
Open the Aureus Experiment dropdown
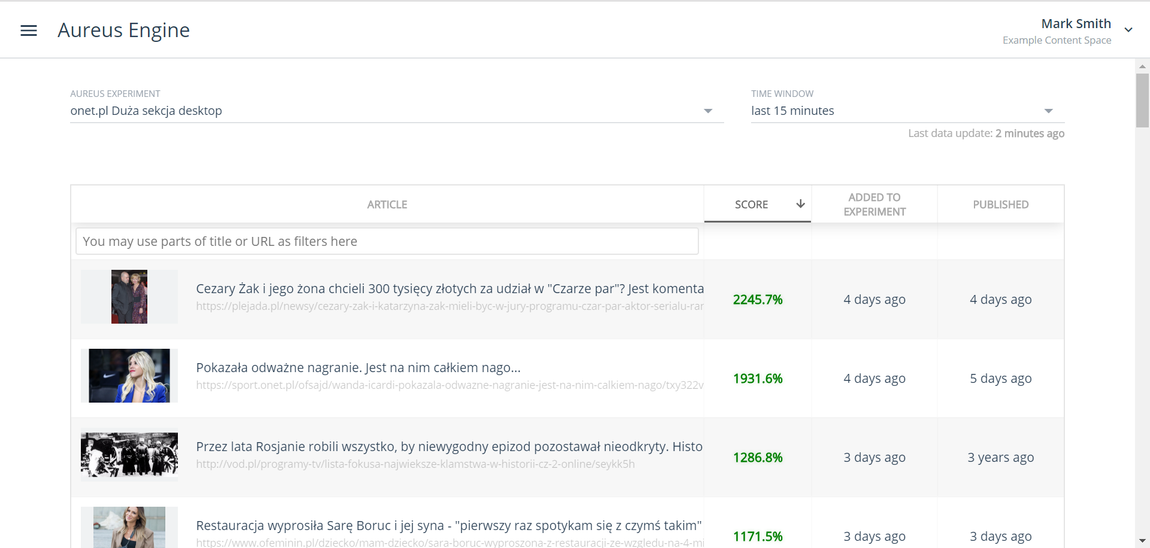click(397, 111)
